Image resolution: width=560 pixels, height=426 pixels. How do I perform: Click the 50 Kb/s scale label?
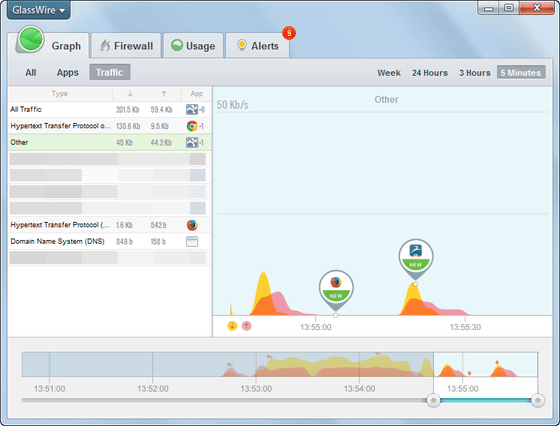pyautogui.click(x=232, y=105)
